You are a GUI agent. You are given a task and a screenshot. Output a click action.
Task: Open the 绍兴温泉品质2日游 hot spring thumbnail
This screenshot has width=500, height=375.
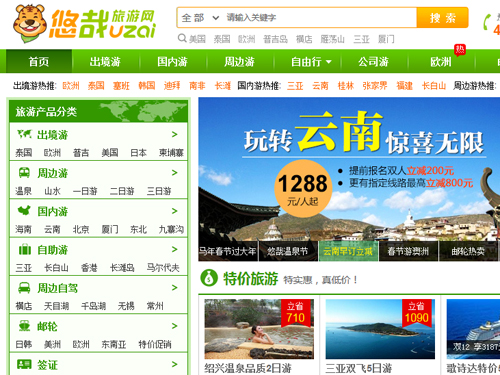pyautogui.click(x=259, y=329)
